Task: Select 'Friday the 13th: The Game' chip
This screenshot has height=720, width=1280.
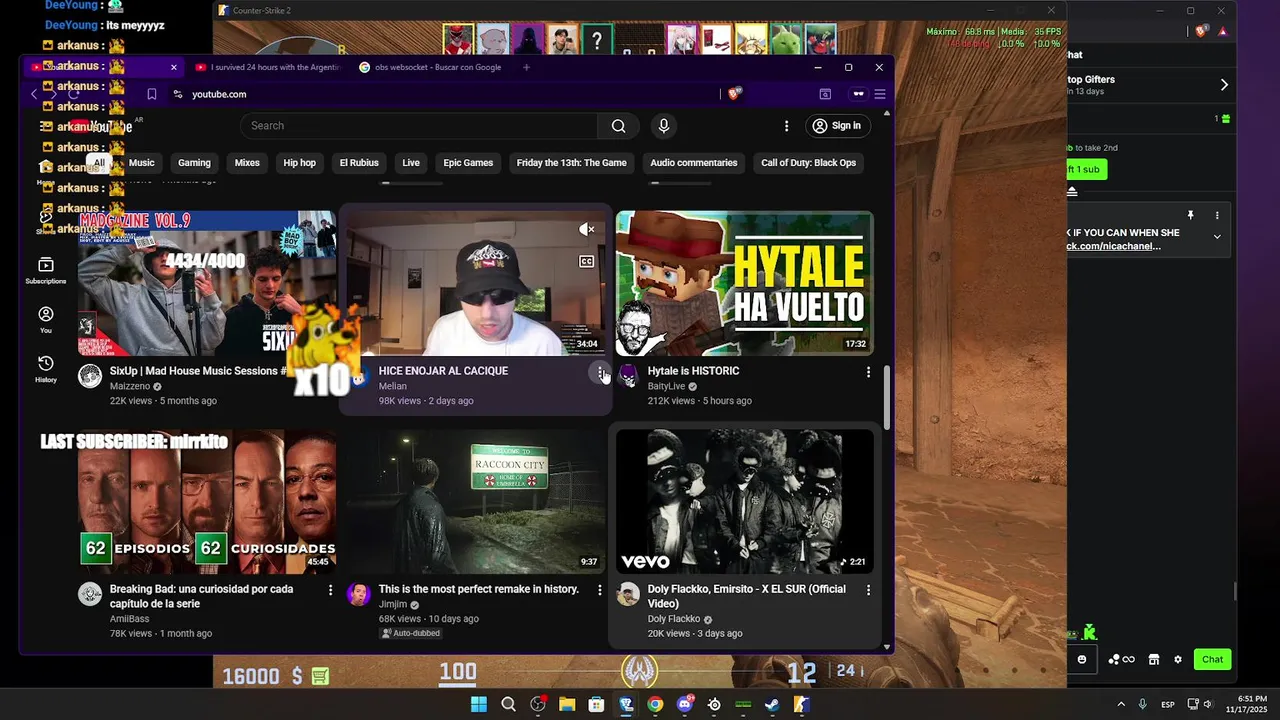Action: (x=571, y=163)
